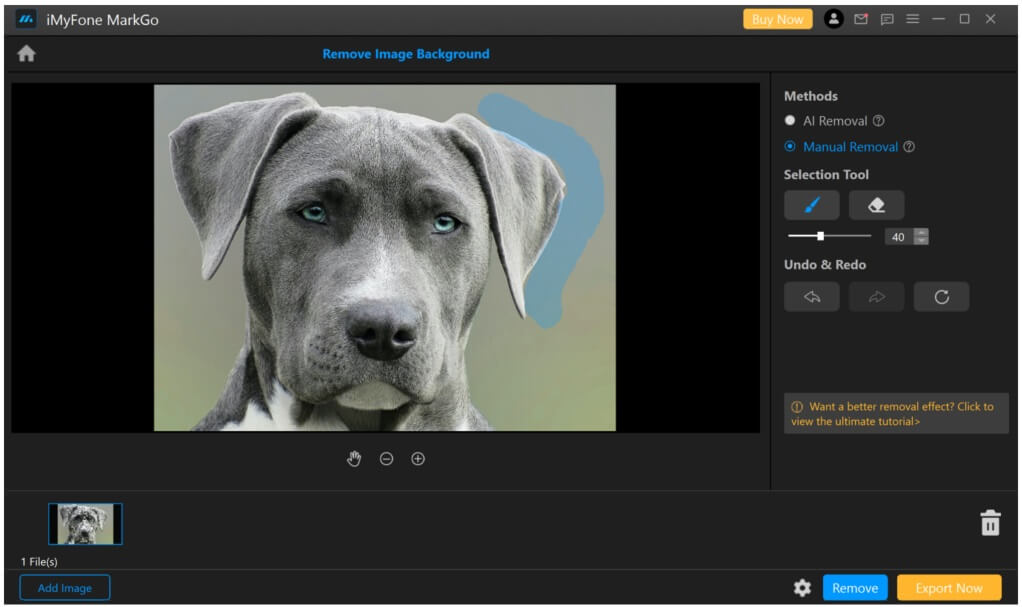Minimize the MarkGo window
The image size is (1022, 607).
pos(939,19)
